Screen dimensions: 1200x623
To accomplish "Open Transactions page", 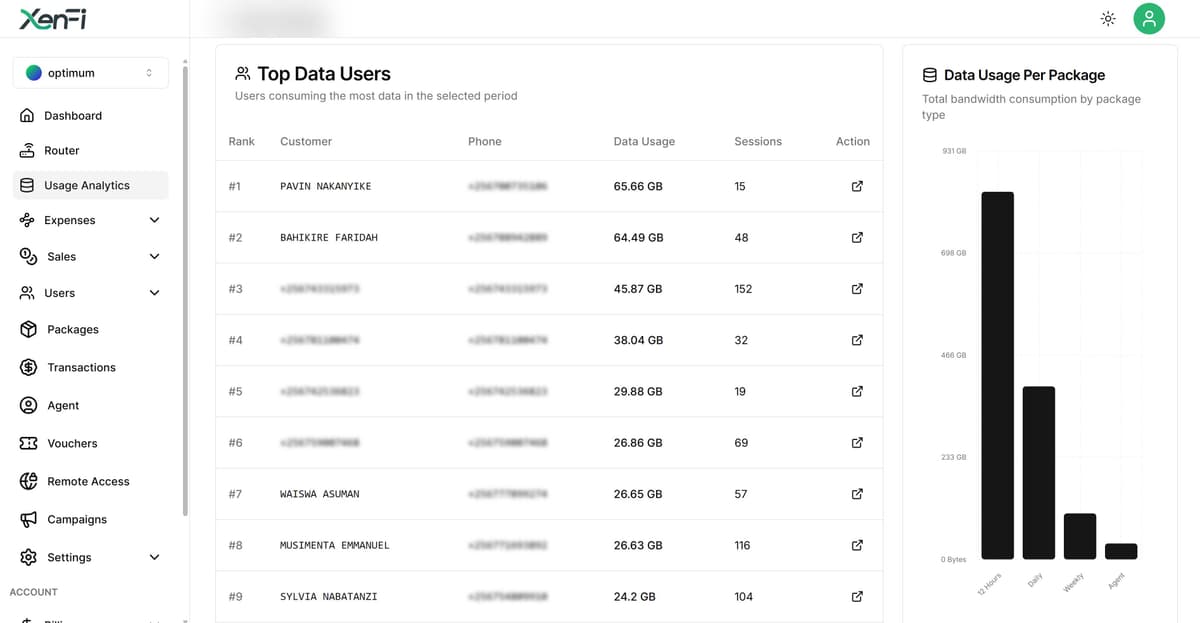I will 90,368.
